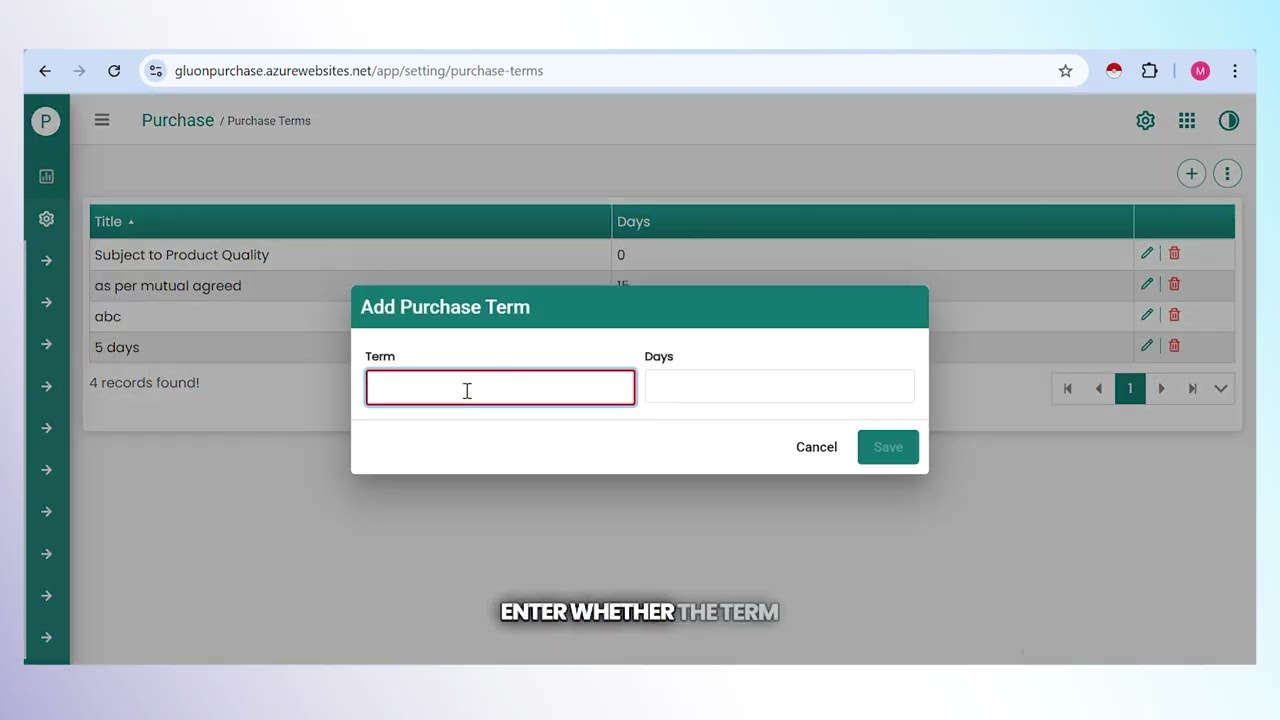Open the P profile circle in sidebar

point(45,121)
